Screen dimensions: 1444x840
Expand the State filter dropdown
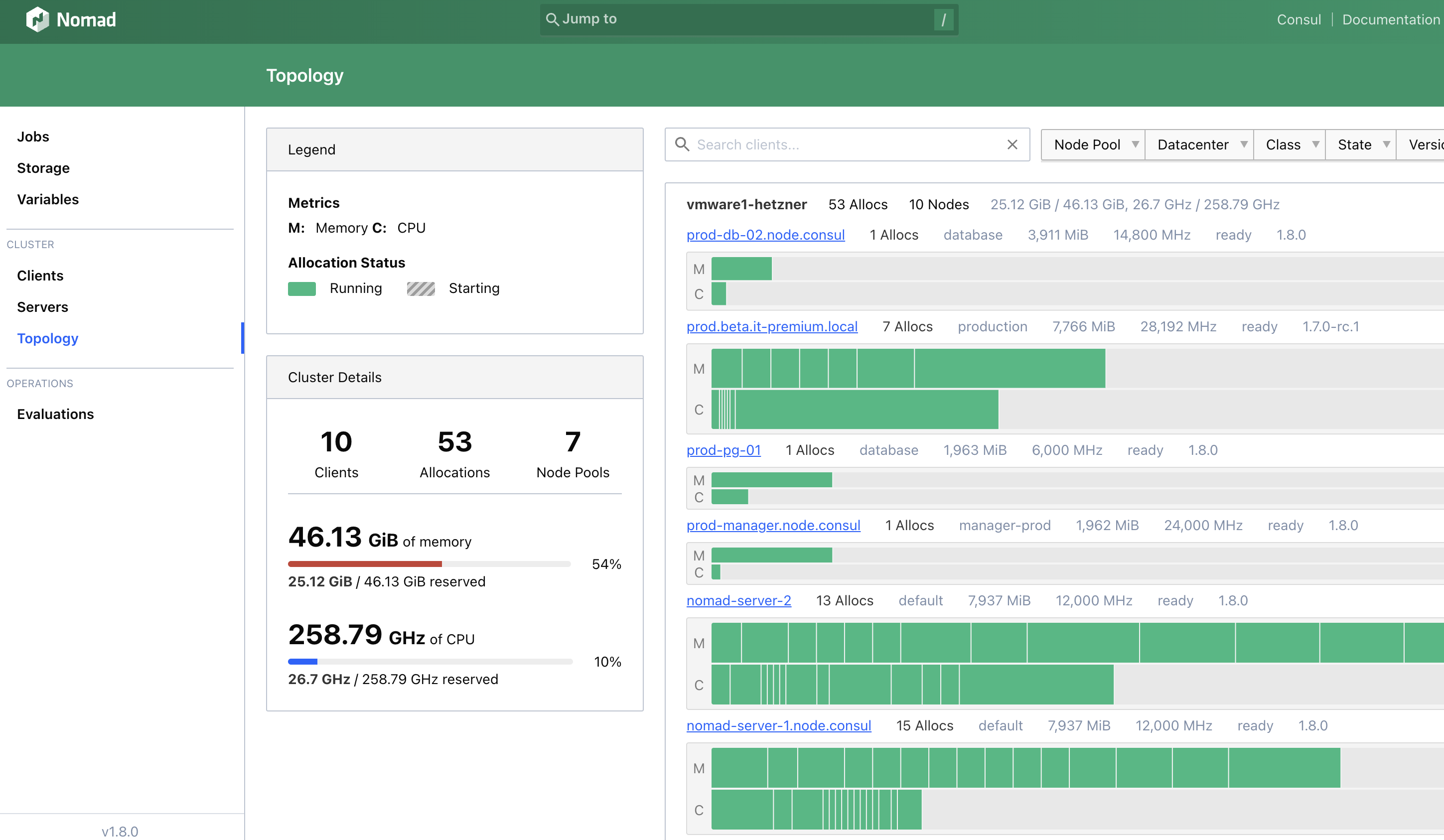pyautogui.click(x=1360, y=144)
